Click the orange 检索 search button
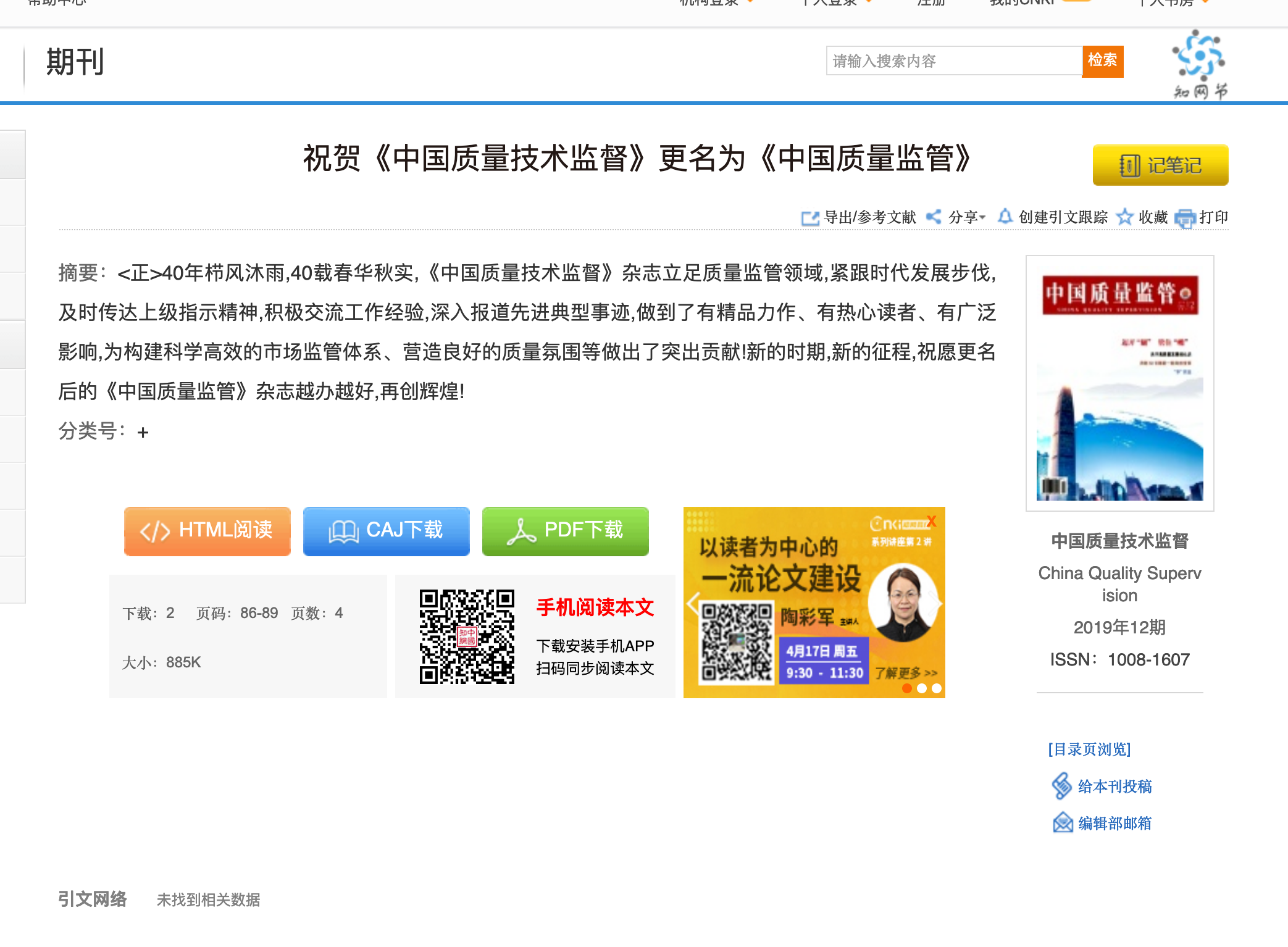This screenshot has height=947, width=1288. pos(1102,61)
